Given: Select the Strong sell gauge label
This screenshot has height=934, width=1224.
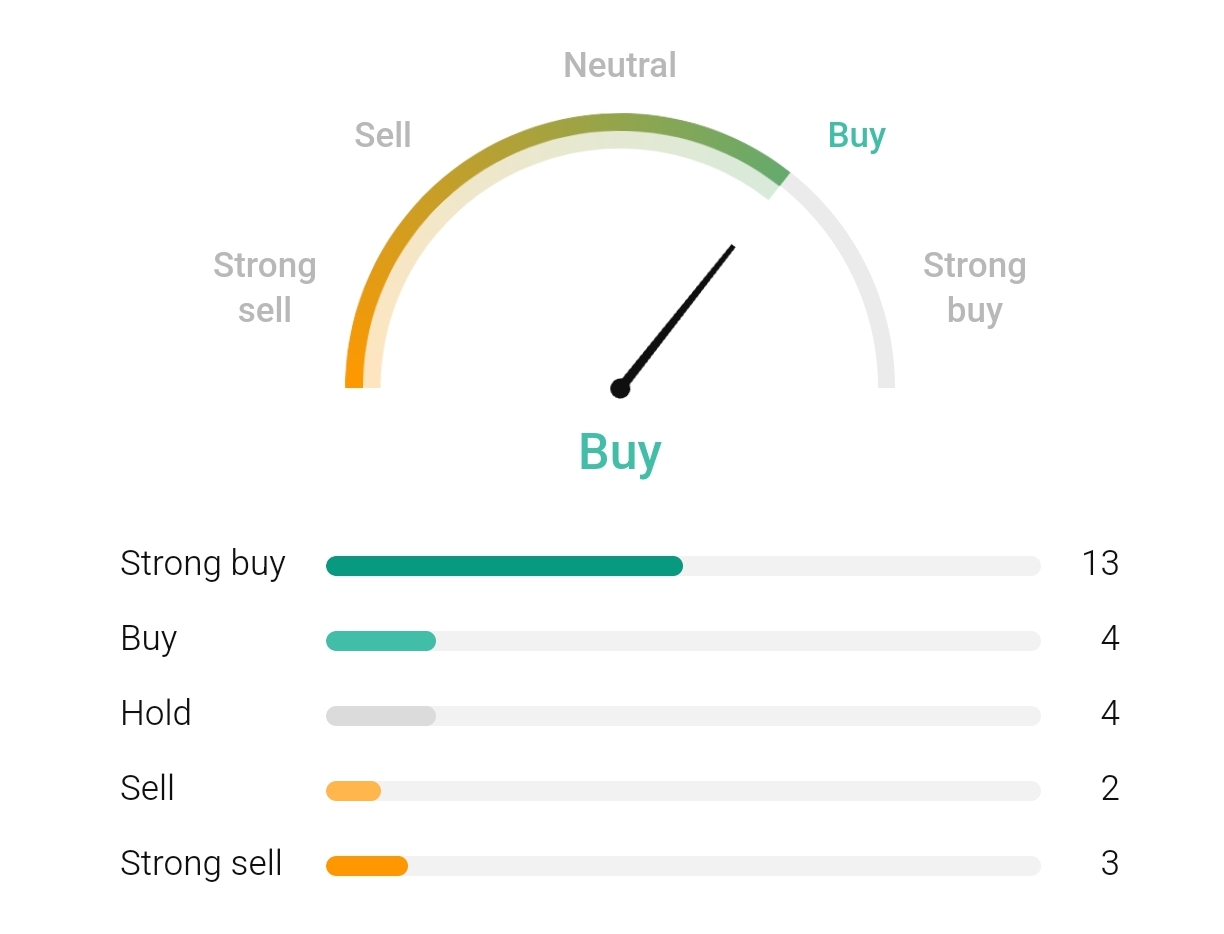Looking at the screenshot, I should coord(265,288).
